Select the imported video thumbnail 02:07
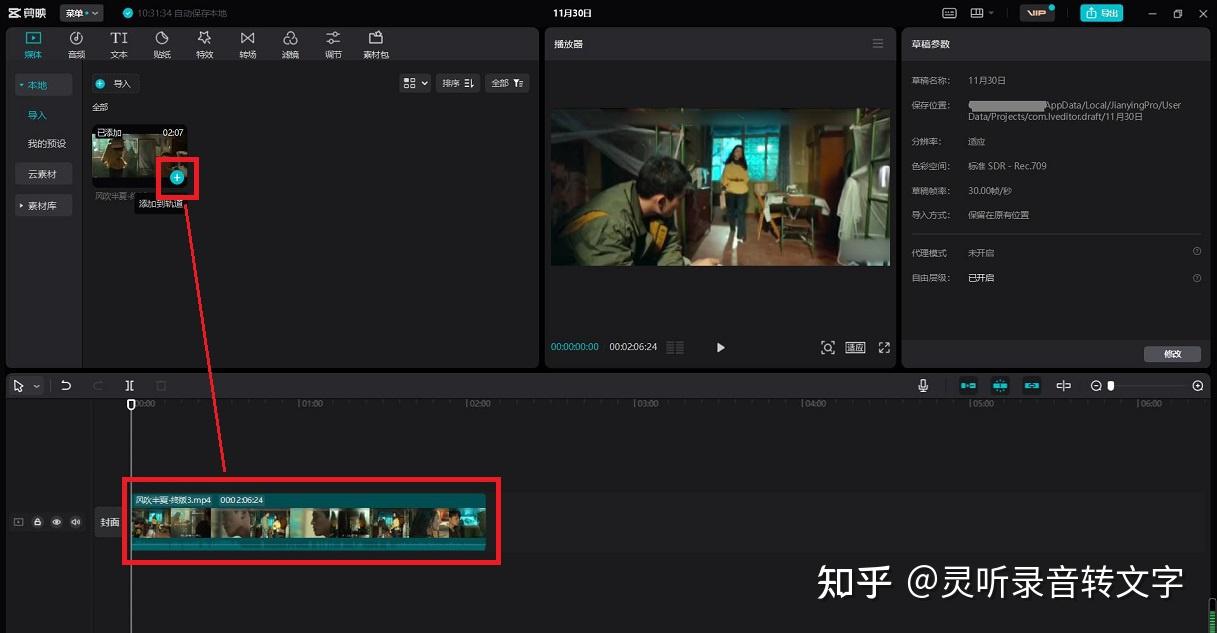1217x633 pixels. pyautogui.click(x=140, y=156)
